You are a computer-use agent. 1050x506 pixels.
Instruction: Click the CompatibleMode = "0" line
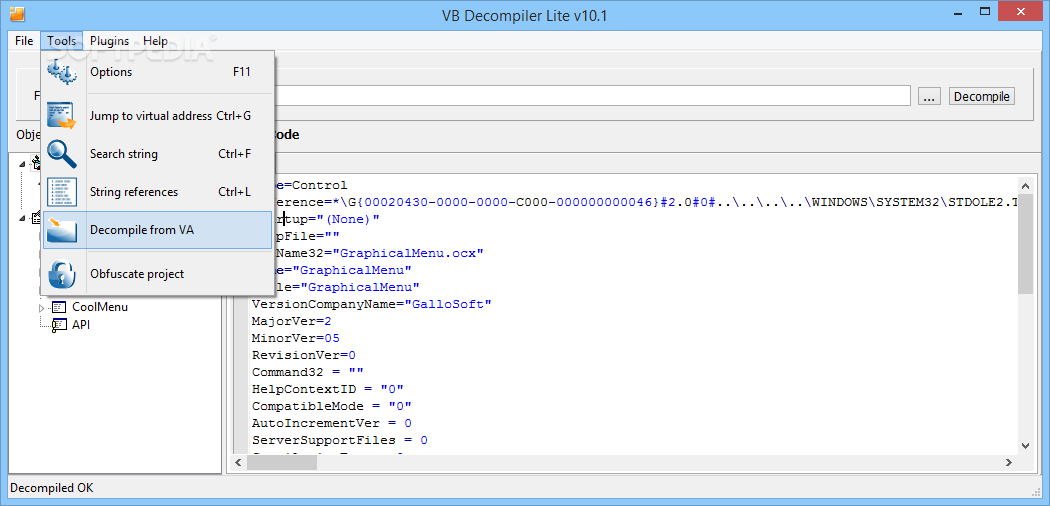tap(331, 406)
